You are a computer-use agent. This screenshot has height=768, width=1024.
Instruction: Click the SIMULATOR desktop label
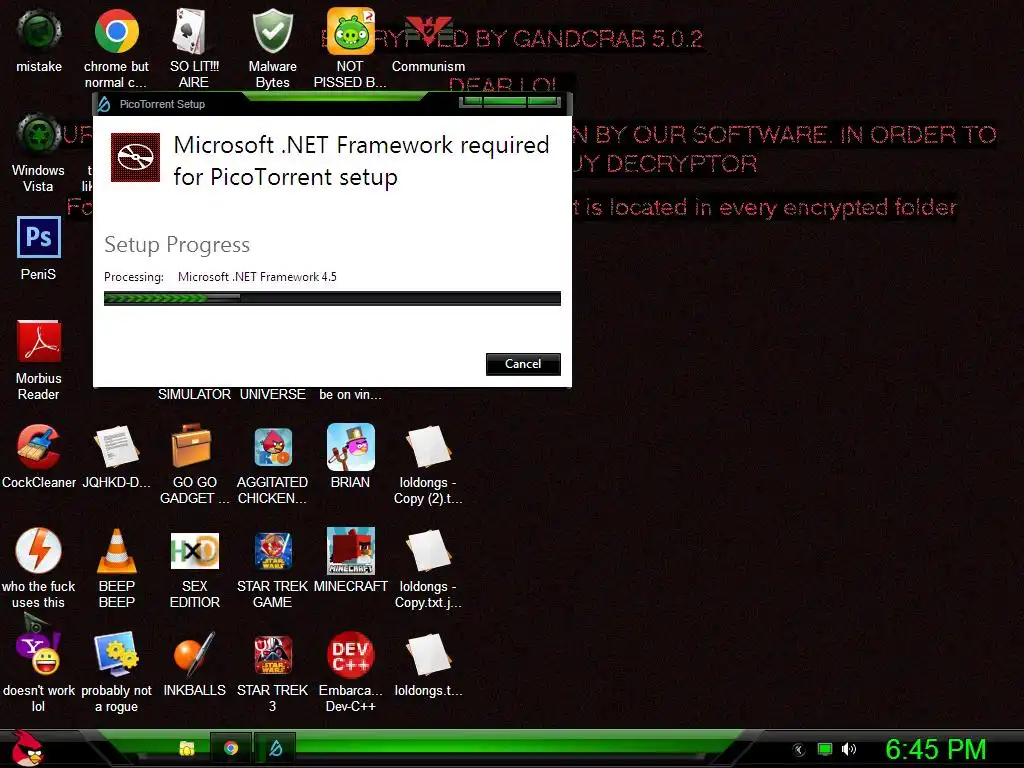pyautogui.click(x=194, y=394)
